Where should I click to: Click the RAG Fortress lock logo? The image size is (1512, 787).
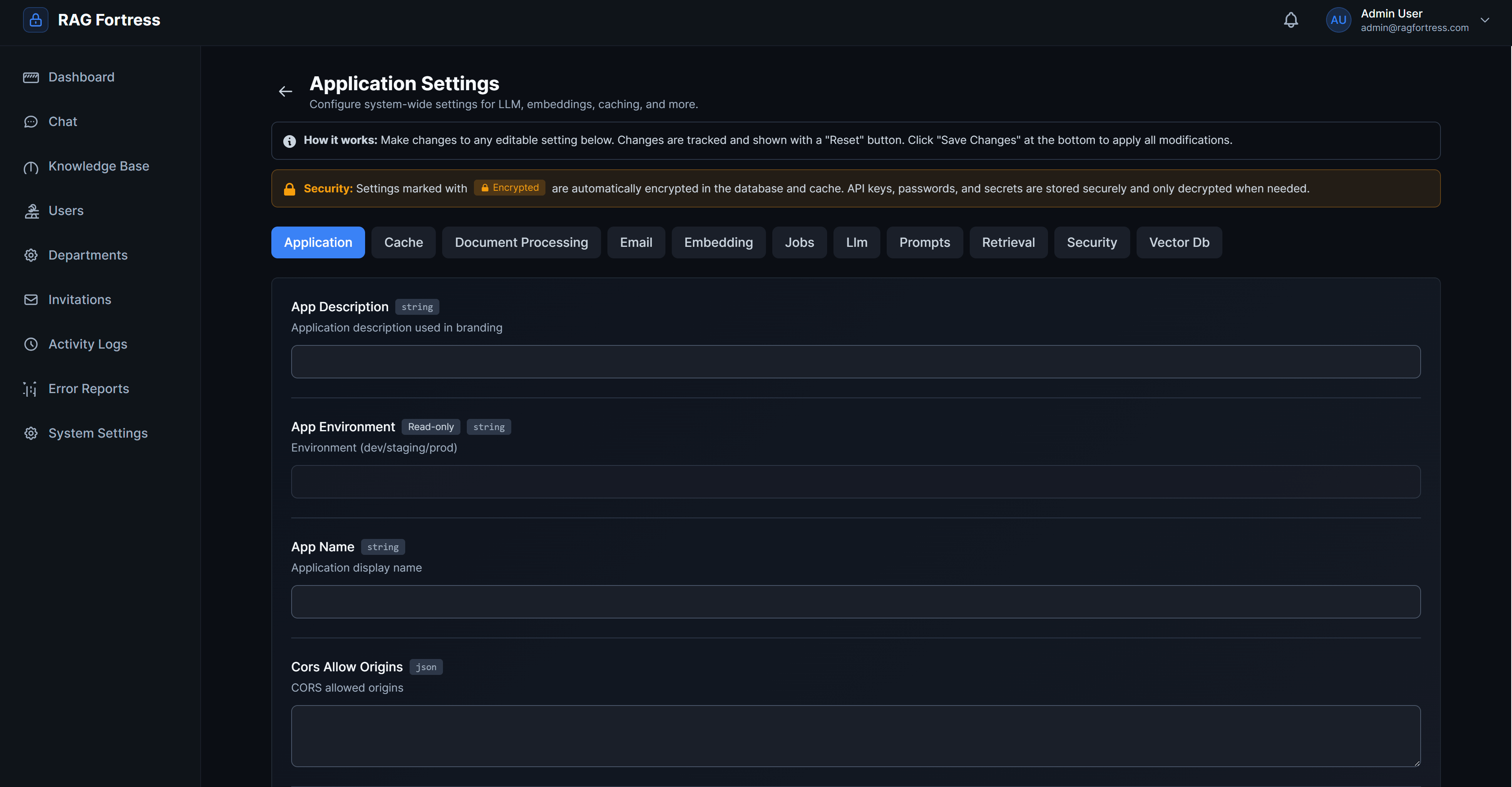tap(35, 19)
